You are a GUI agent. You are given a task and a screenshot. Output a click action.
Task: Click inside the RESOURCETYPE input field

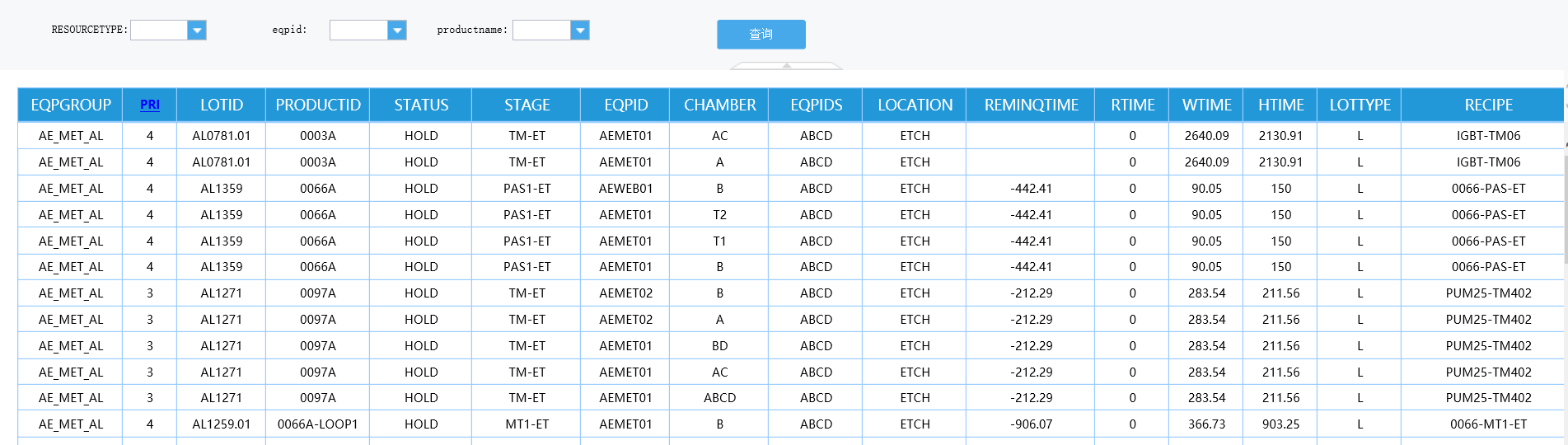click(159, 30)
